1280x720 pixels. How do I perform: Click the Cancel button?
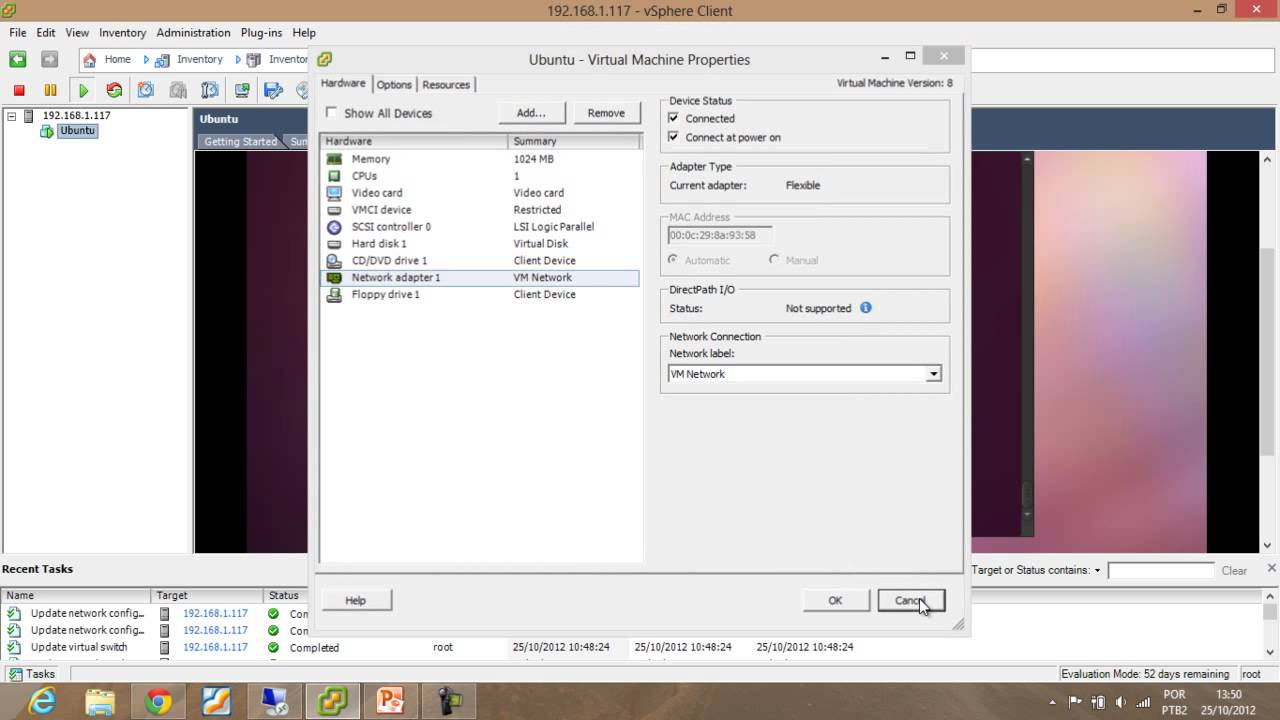pyautogui.click(x=910, y=600)
